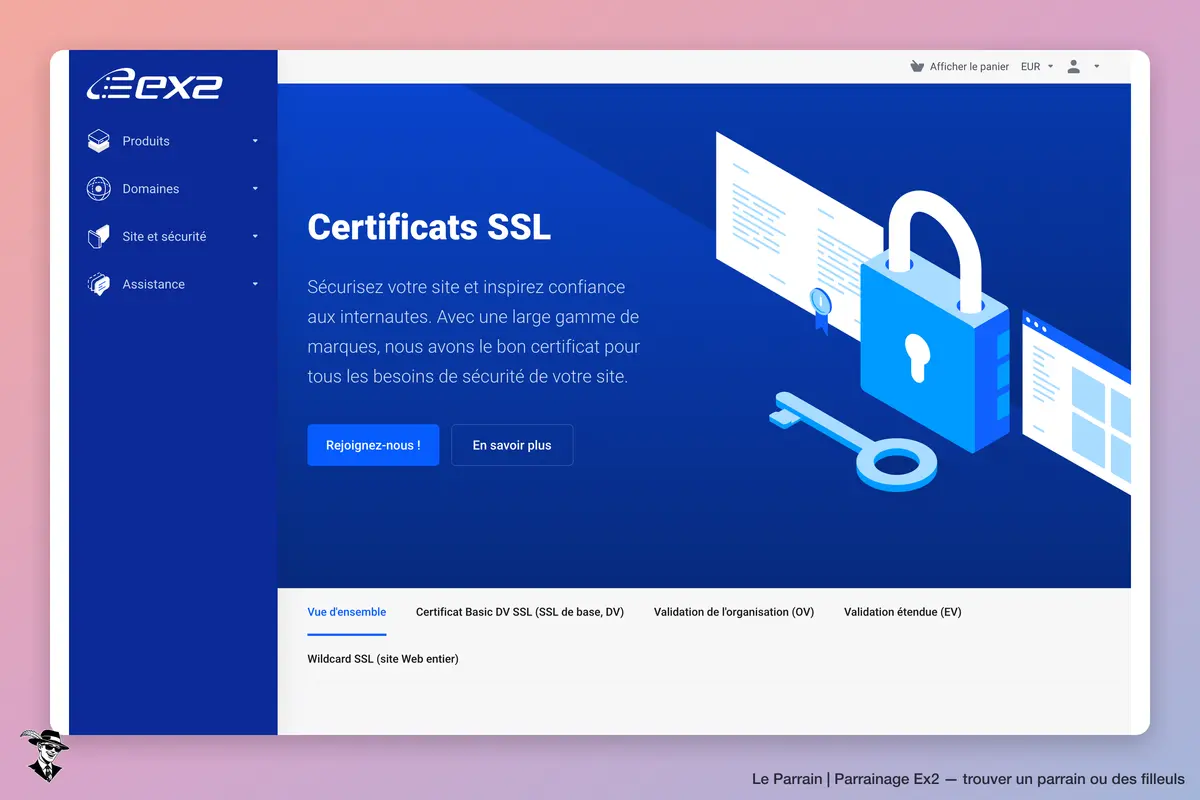The width and height of the screenshot is (1200, 800).
Task: Click the Domaines globe icon
Action: click(98, 189)
